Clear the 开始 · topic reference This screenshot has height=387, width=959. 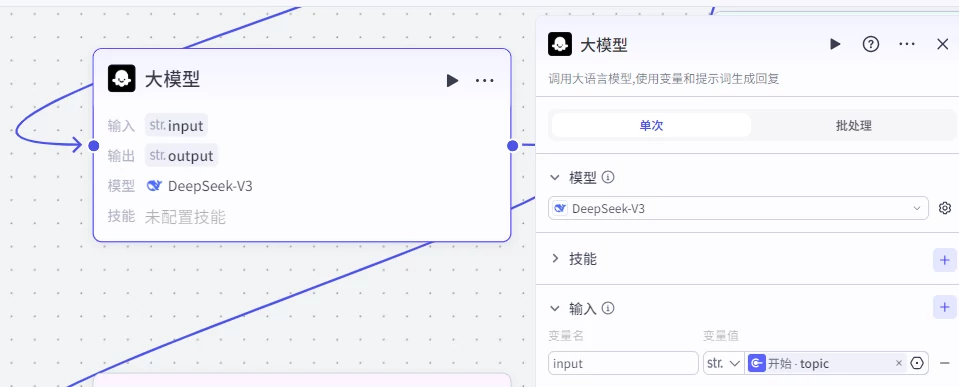pyautogui.click(x=898, y=363)
